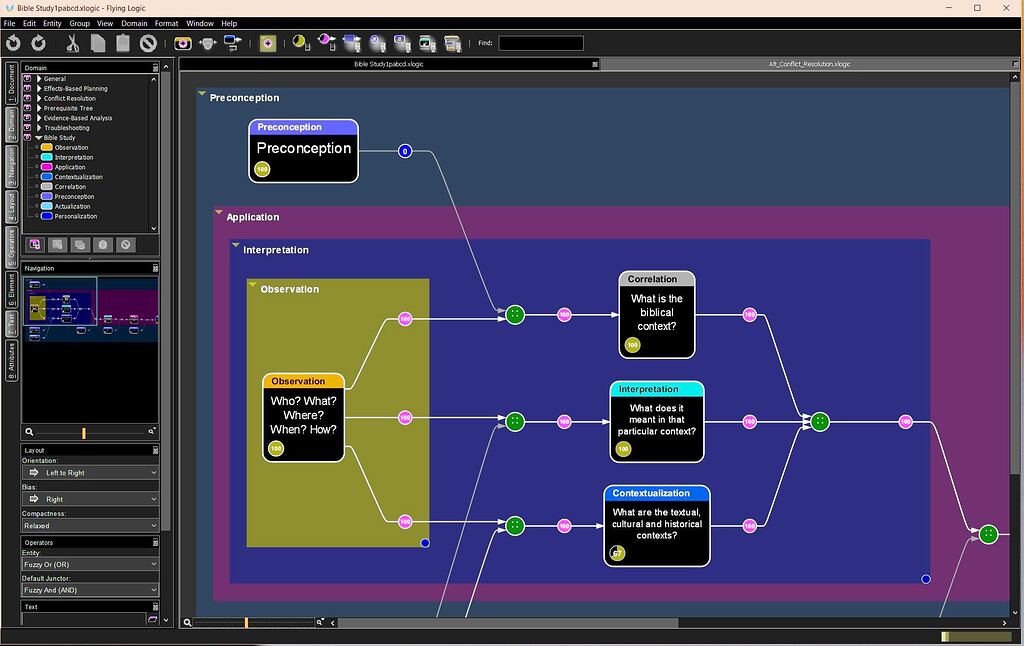This screenshot has width=1024, height=646.
Task: Select the Contextualization entity box
Action: pos(656,526)
